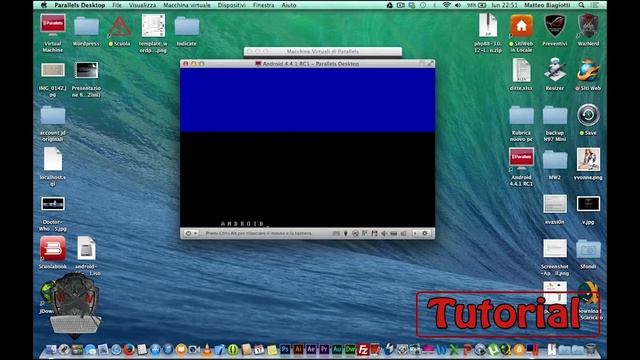Expand the status bar arrow beside the gear
This screenshot has height=360, width=640.
point(415,233)
